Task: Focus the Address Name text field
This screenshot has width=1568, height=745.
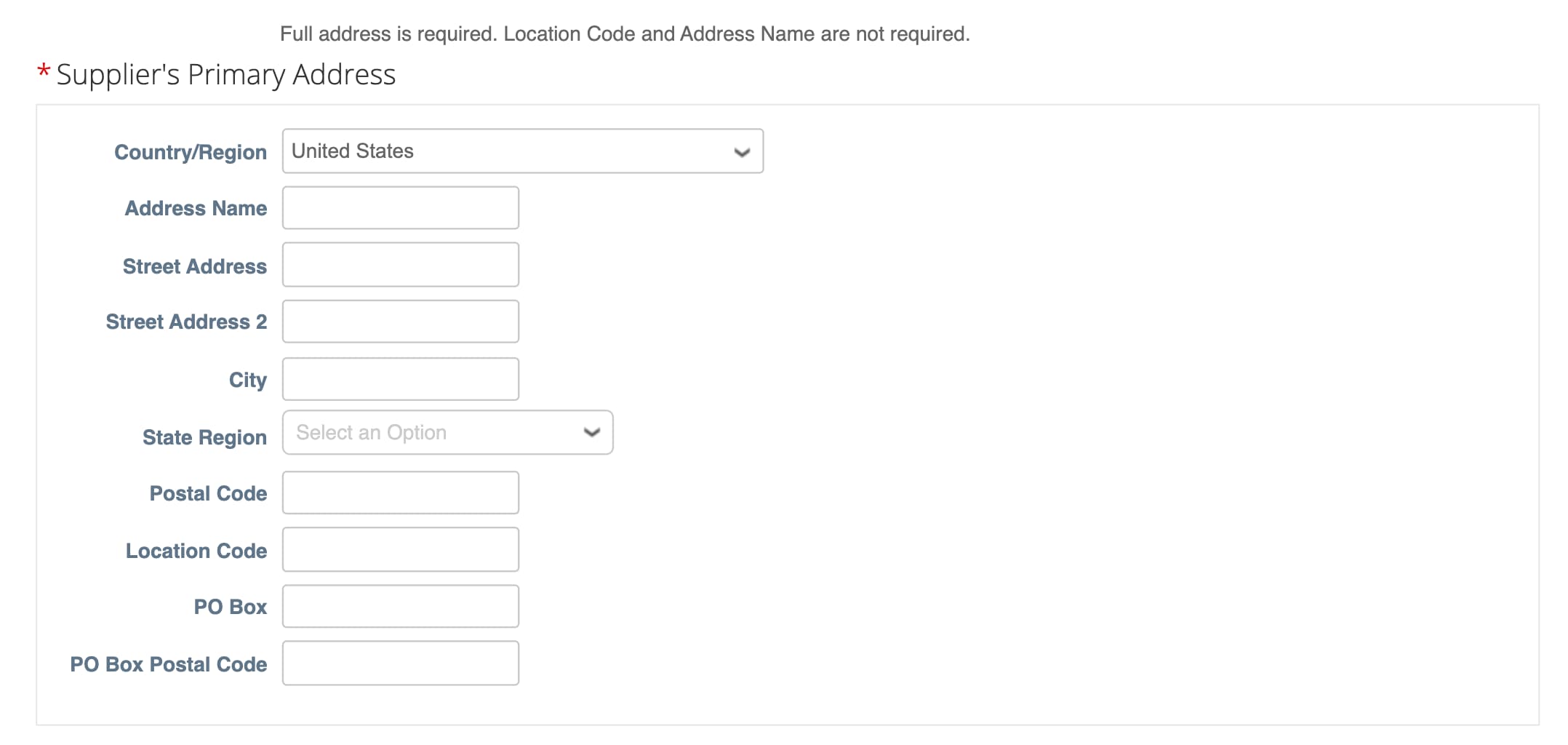Action: pos(400,208)
